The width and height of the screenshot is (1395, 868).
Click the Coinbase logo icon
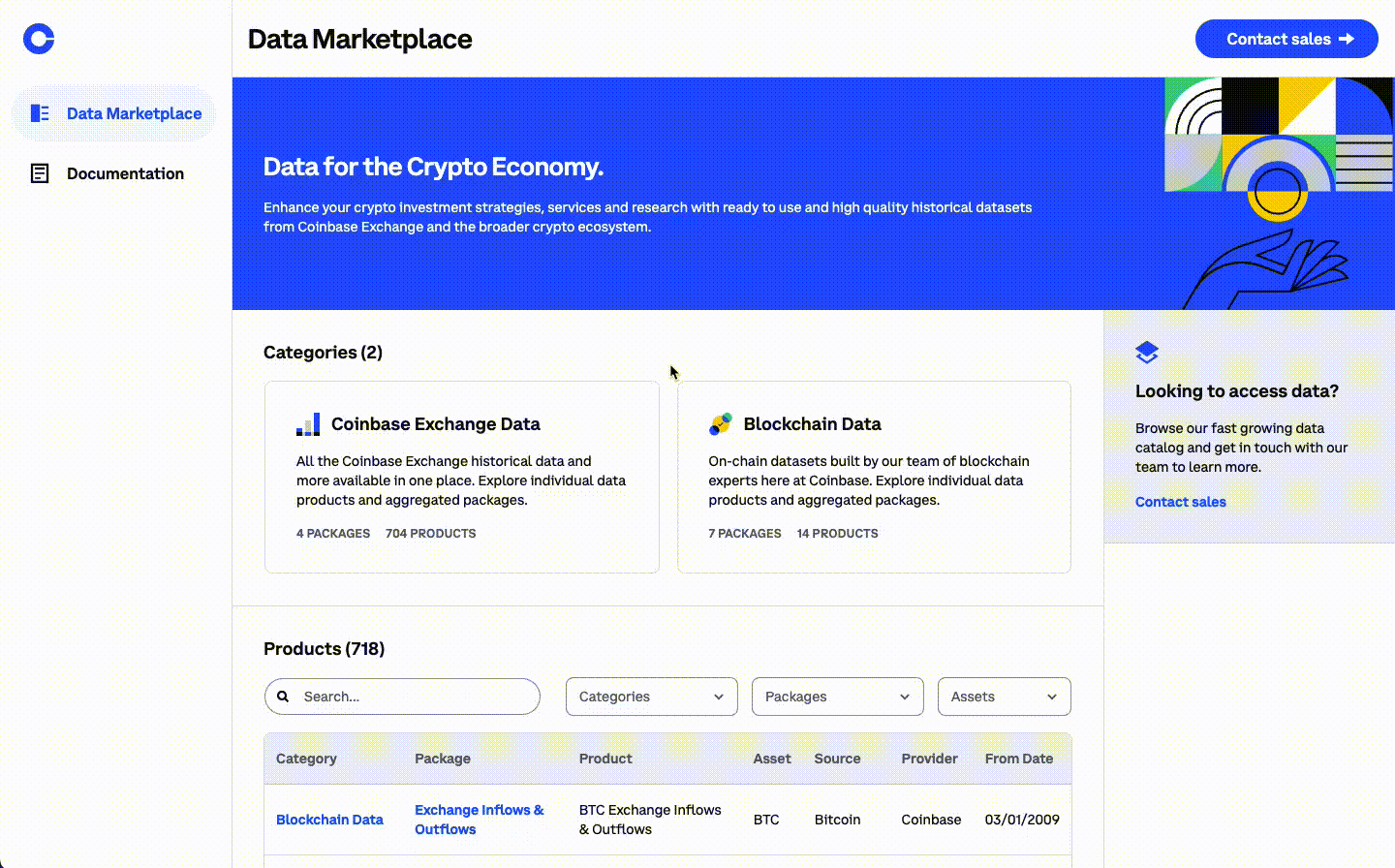pyautogui.click(x=39, y=39)
